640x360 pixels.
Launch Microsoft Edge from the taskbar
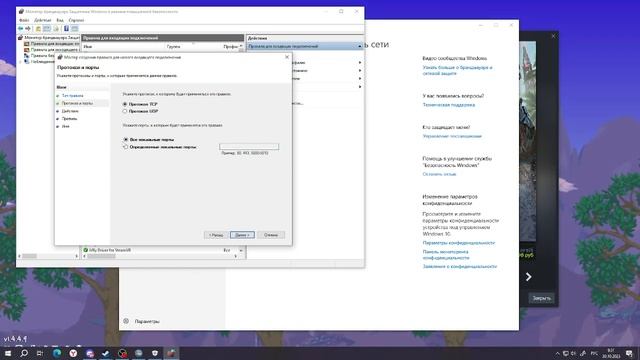[x=57, y=353]
